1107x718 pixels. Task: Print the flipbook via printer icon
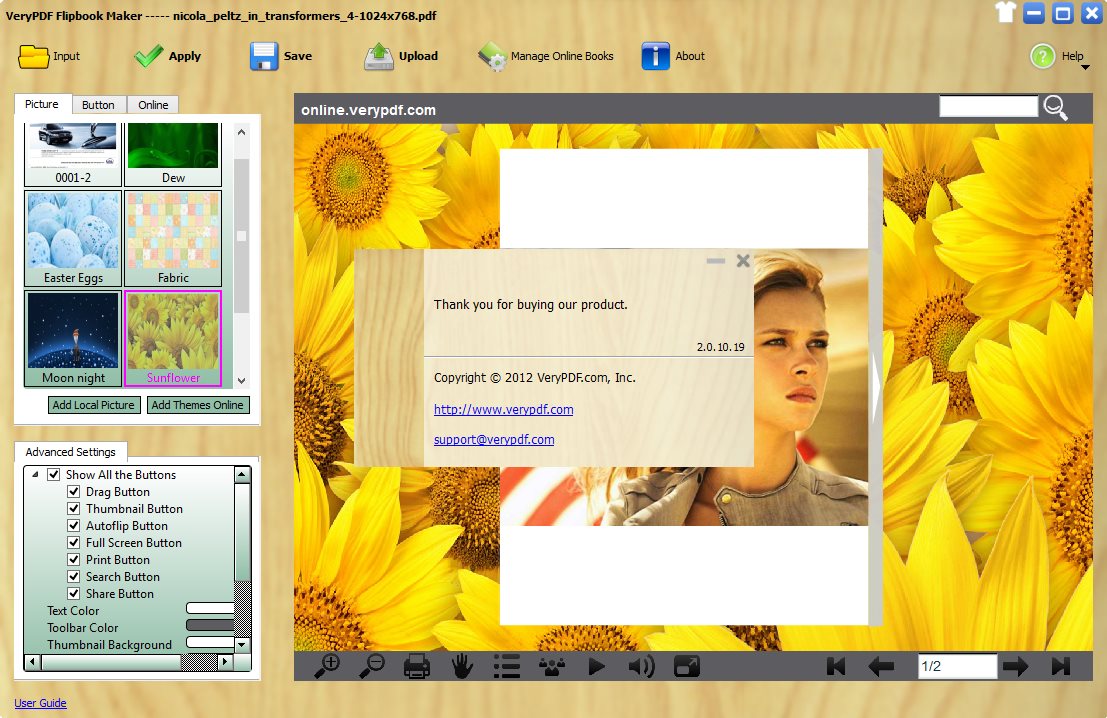coord(417,666)
